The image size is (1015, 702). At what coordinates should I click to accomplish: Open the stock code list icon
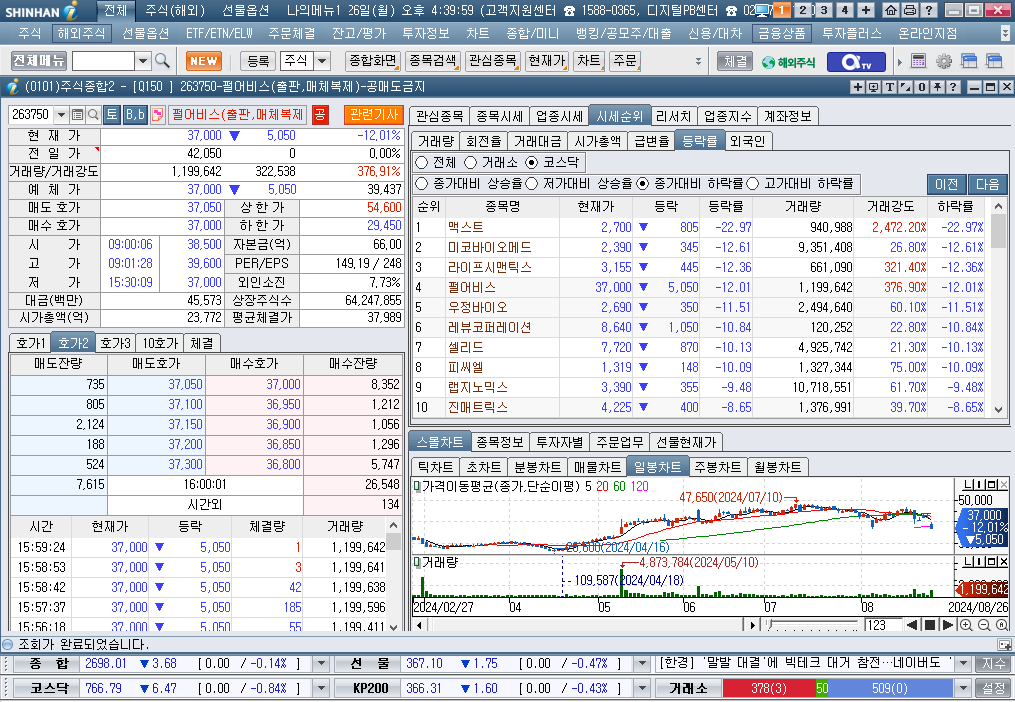click(78, 115)
